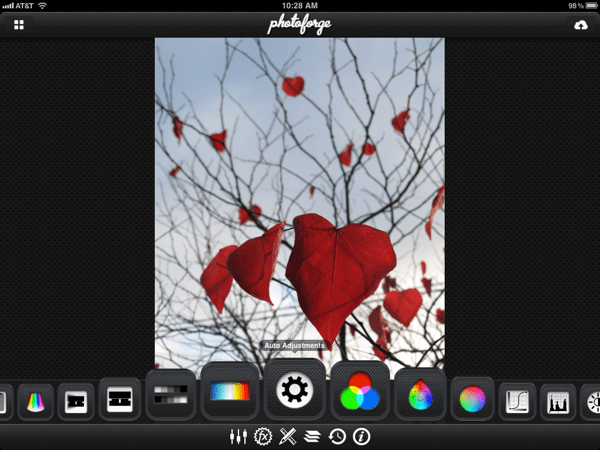This screenshot has width=600, height=450.
Task: Select the rainbow cone adjustment tool
Action: click(36, 402)
